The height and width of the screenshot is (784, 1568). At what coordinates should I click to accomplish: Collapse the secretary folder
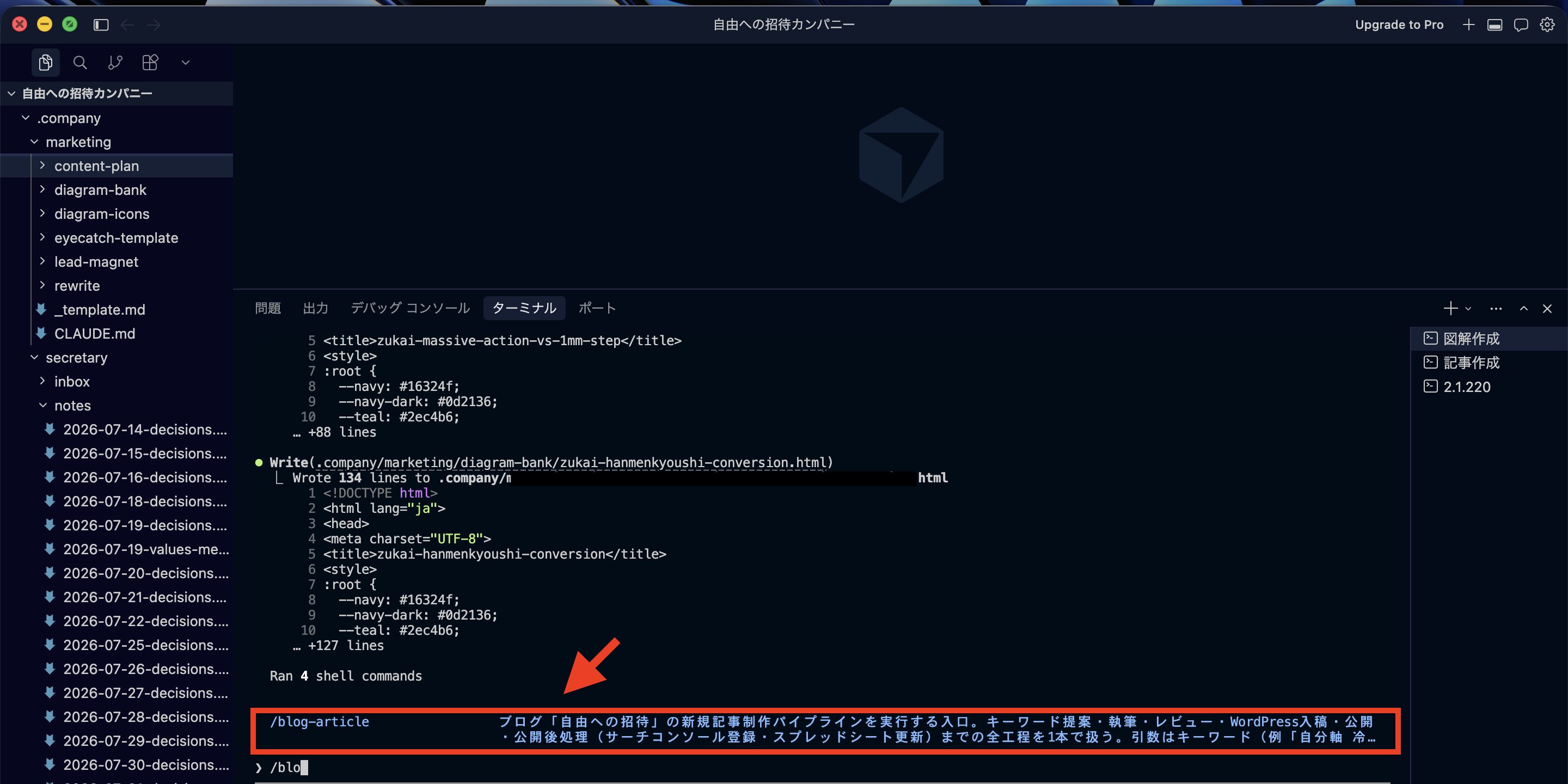[x=117, y=357]
